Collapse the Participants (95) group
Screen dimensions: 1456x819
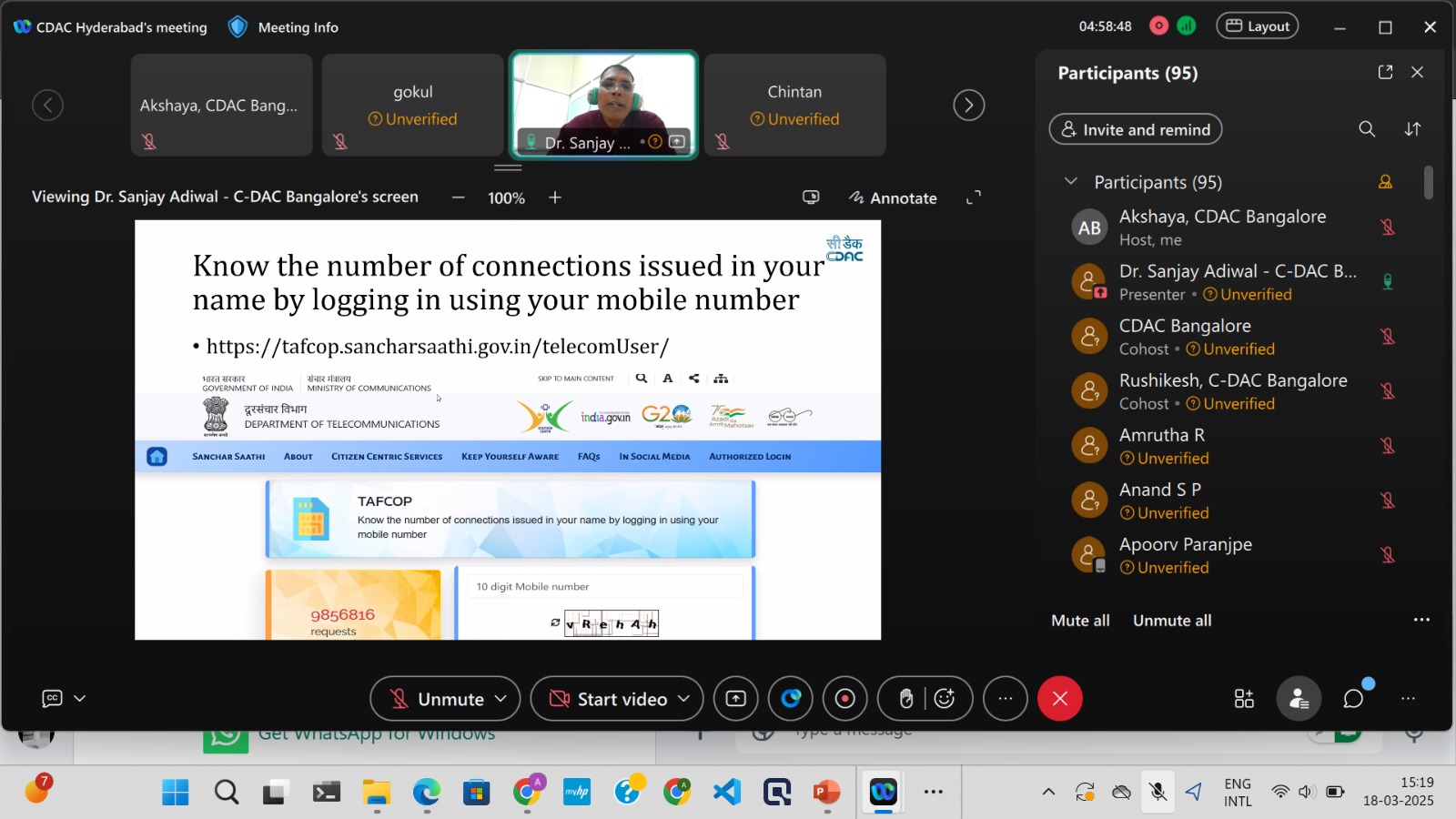point(1071,182)
